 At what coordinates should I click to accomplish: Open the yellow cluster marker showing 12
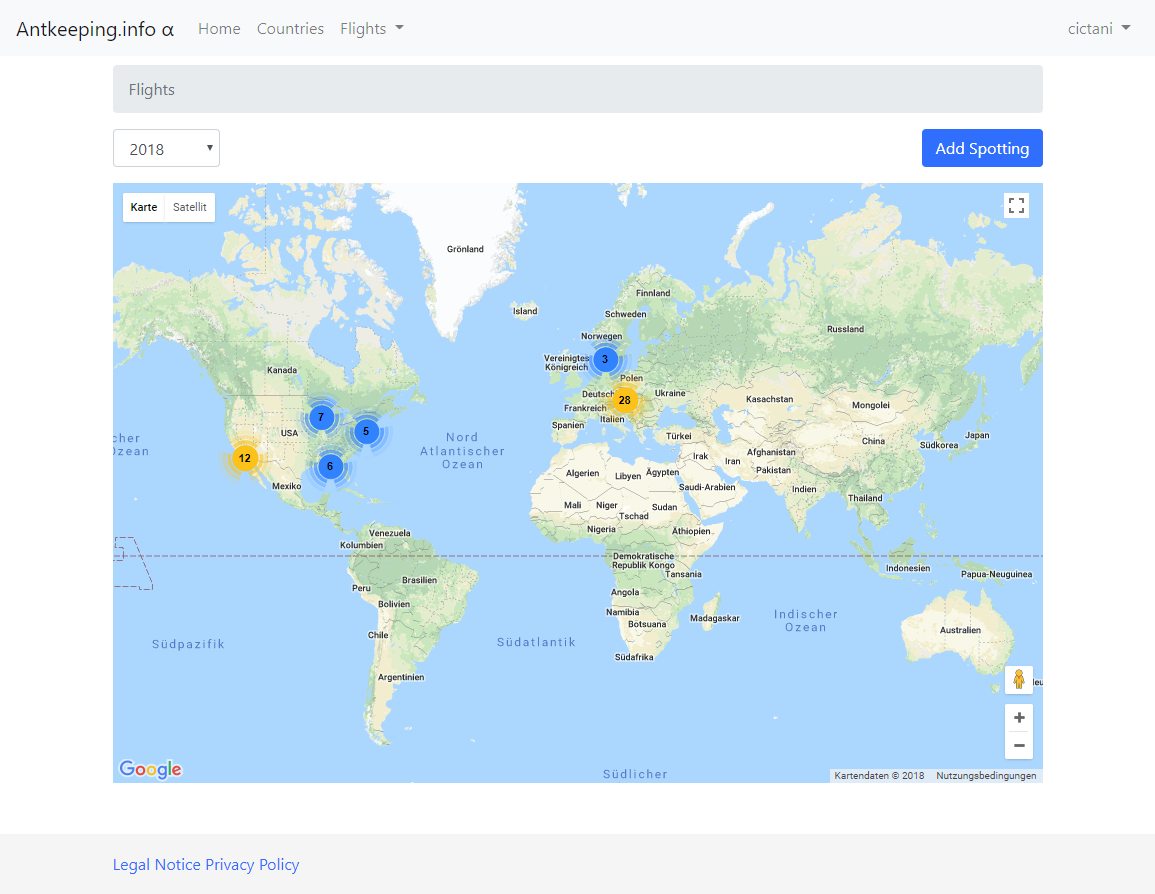(244, 458)
